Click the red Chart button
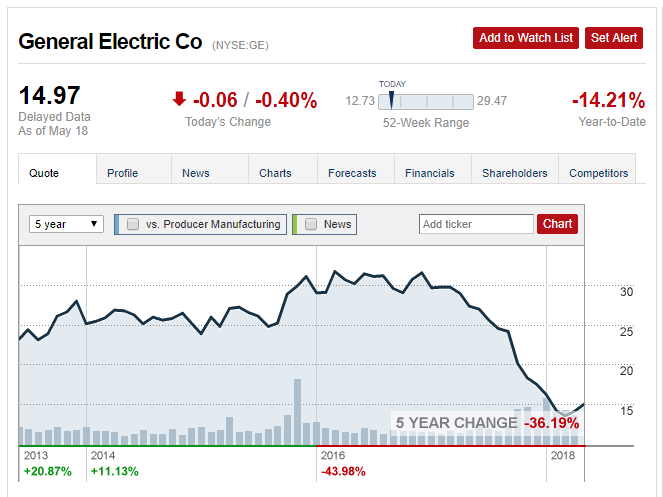 (557, 224)
